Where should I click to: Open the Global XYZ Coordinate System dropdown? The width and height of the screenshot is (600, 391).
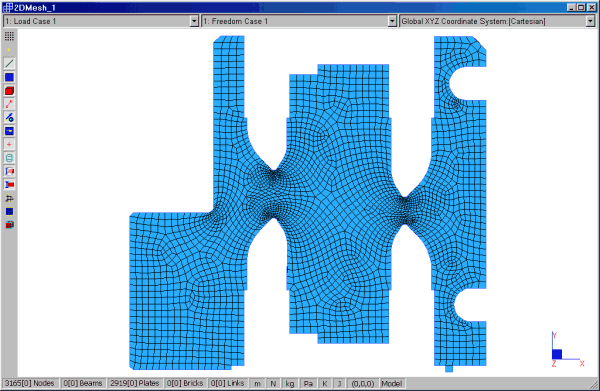coord(590,21)
